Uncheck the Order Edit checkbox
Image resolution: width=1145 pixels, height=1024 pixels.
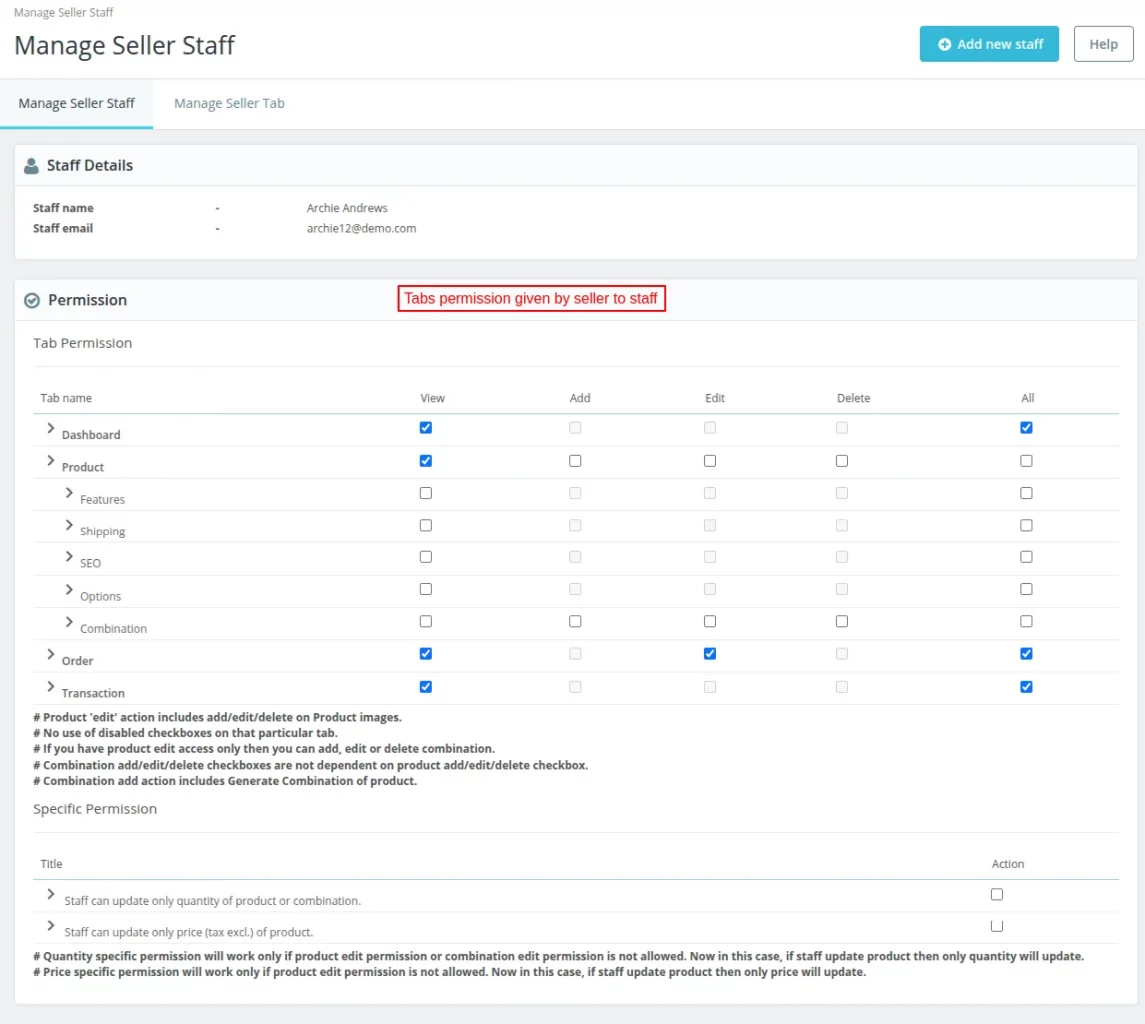[710, 654]
